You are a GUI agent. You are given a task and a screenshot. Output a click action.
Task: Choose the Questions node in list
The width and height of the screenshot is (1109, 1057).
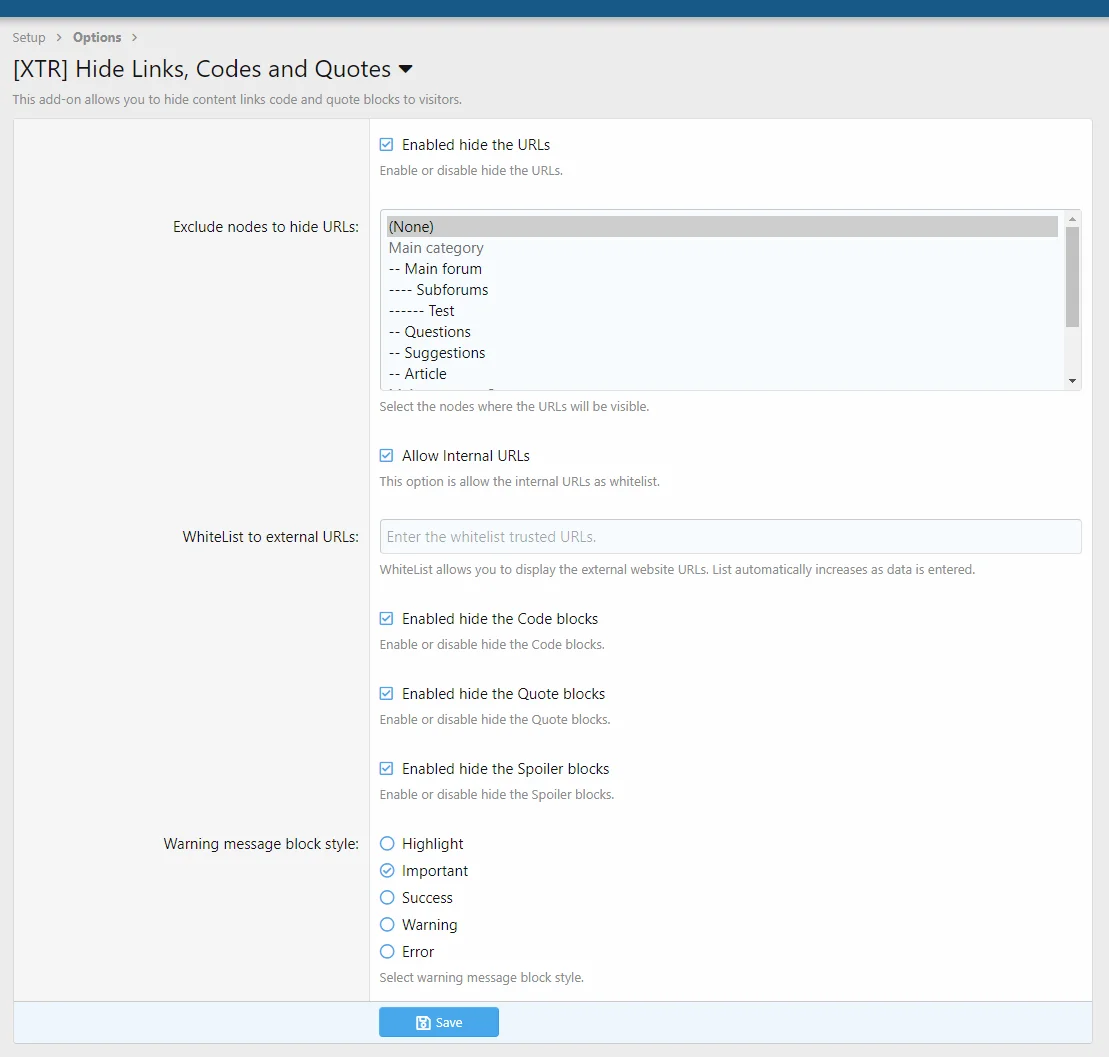[437, 332]
